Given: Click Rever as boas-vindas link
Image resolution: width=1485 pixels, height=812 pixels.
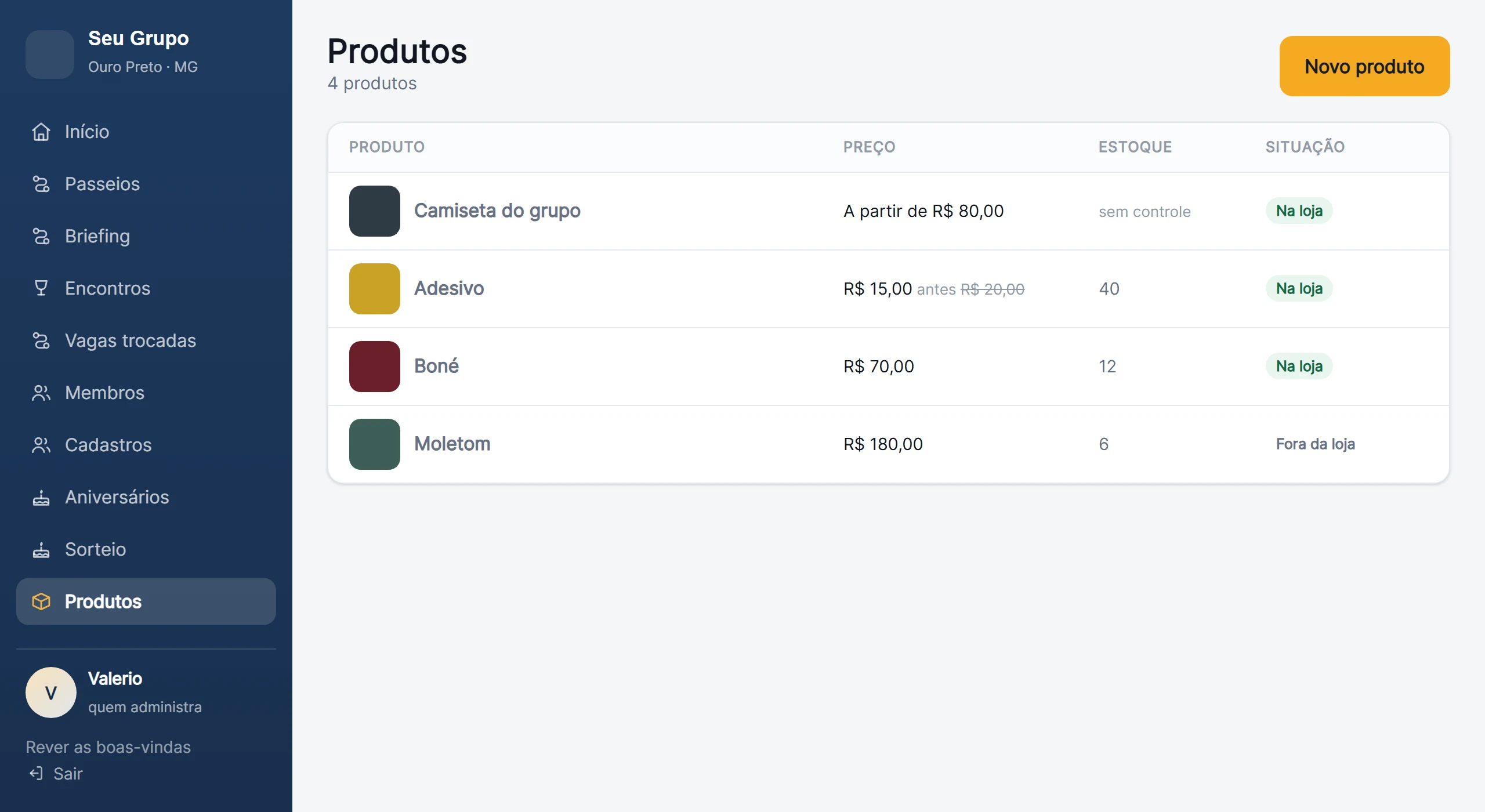Looking at the screenshot, I should coord(108,747).
